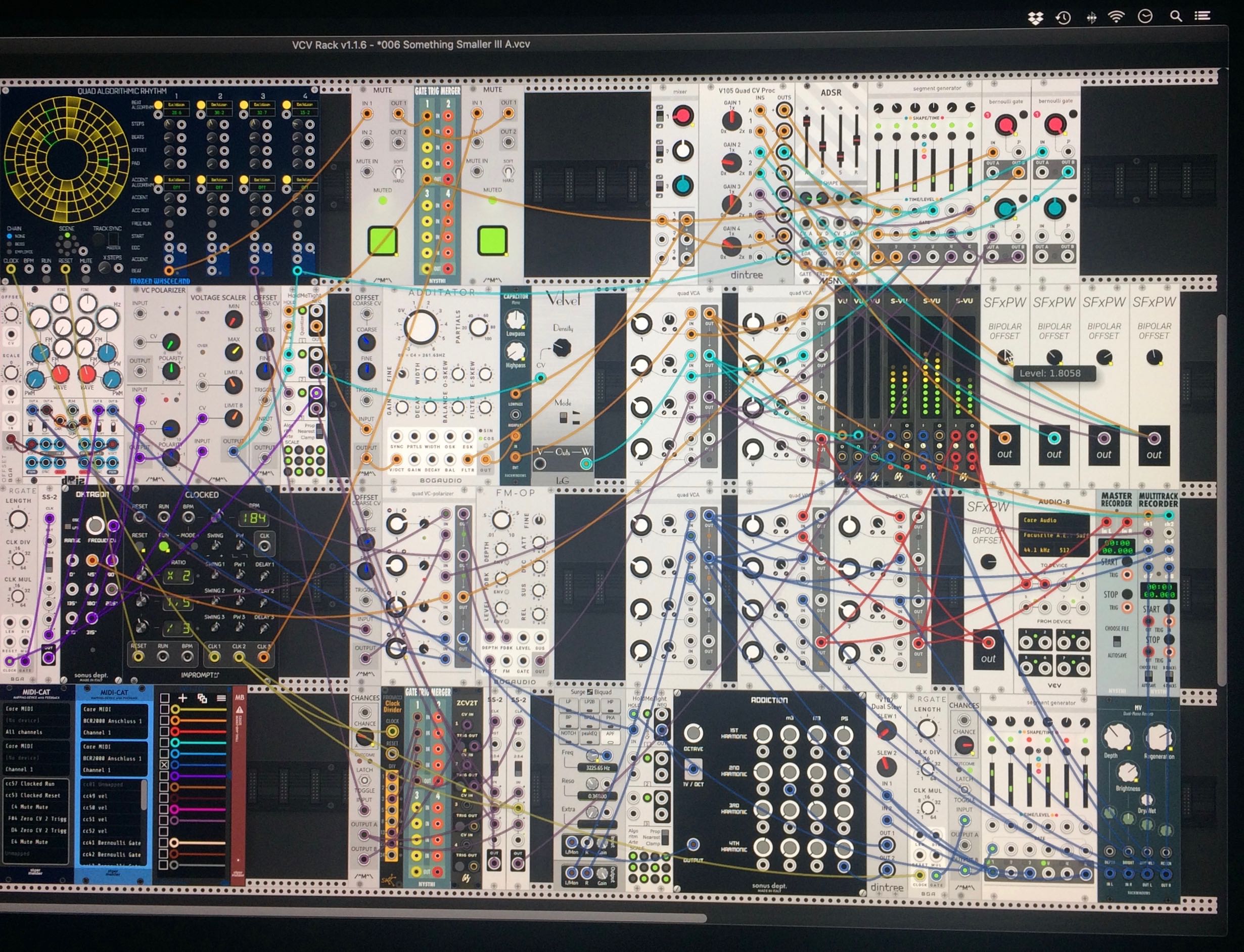This screenshot has height=952, width=1244.
Task: Select 'cc57 Clocked Run' mapping in MIDI-CAT
Action: pos(36,784)
